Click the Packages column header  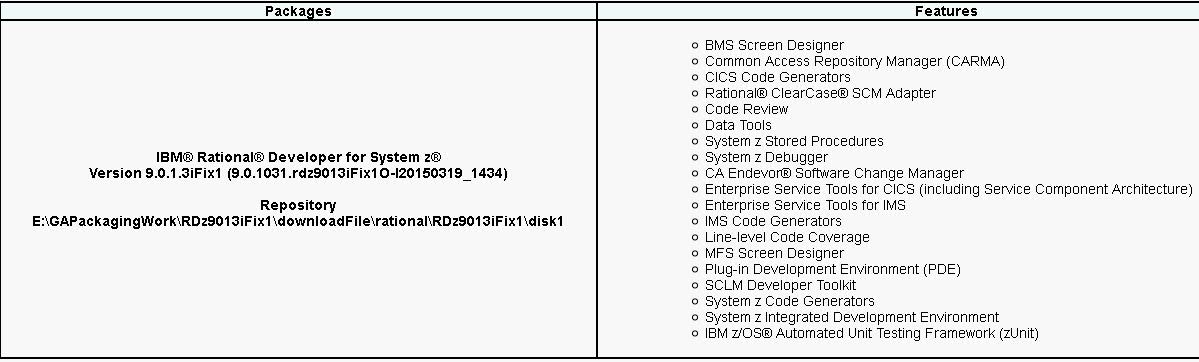click(x=298, y=11)
